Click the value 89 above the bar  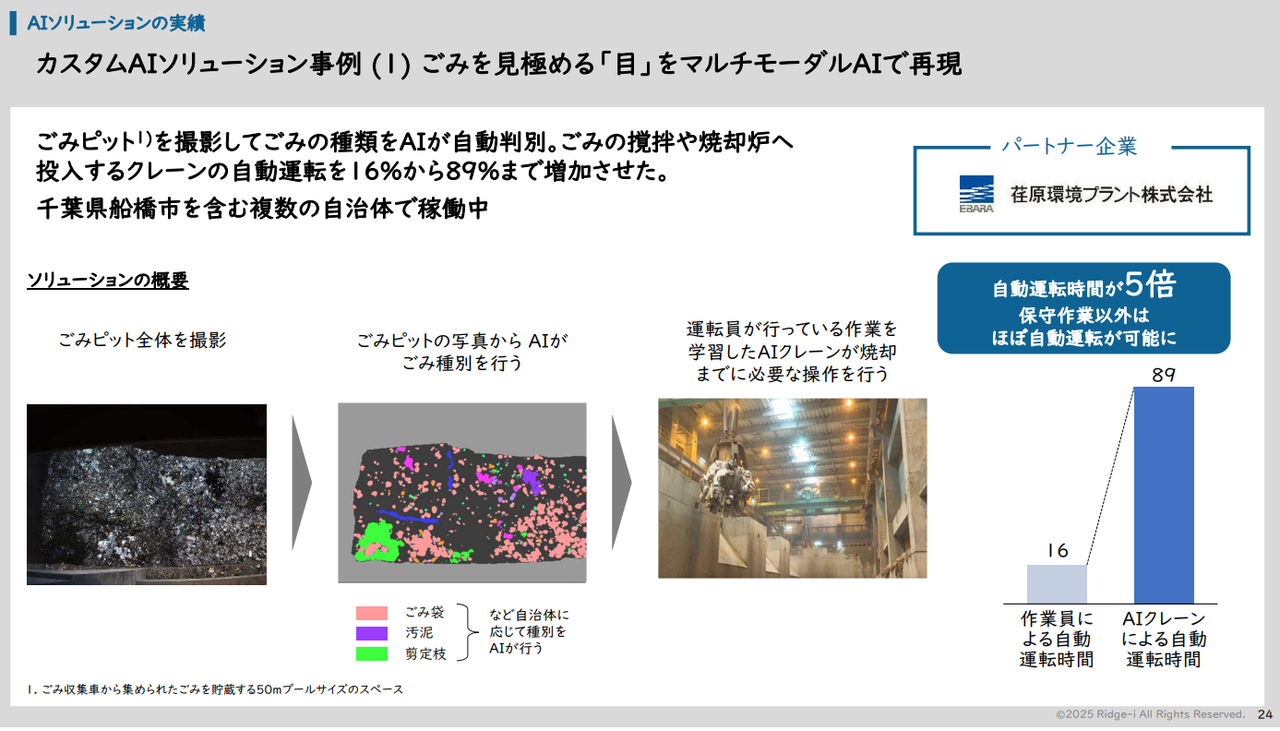(1163, 376)
